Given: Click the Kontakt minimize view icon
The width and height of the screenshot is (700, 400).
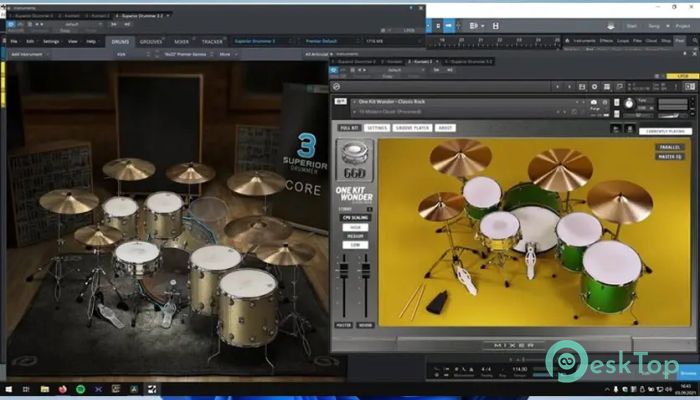Looking at the screenshot, I should (x=620, y=87).
